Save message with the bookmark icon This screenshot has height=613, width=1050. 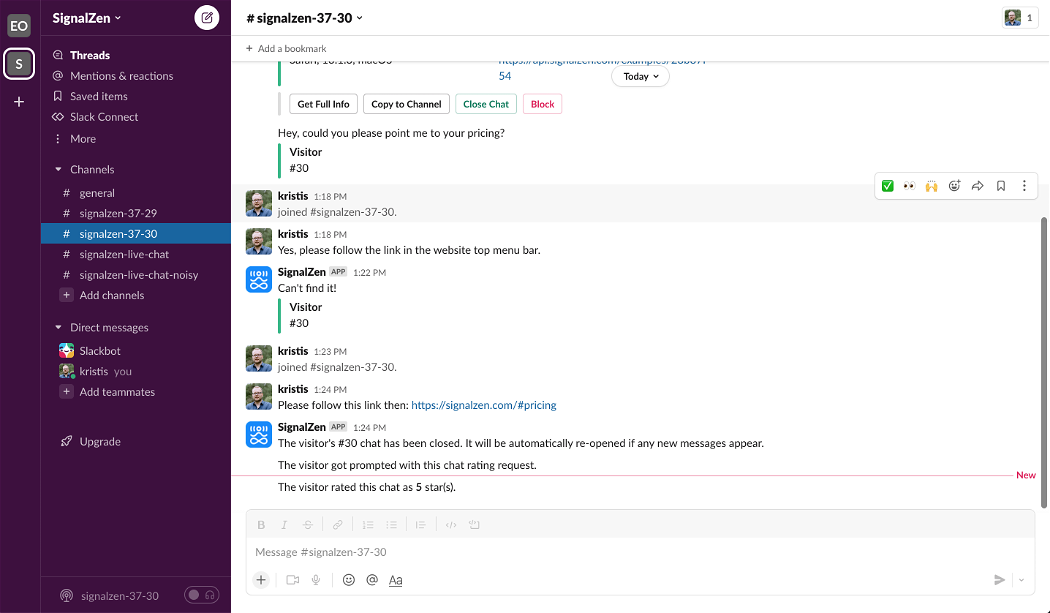tap(1000, 186)
